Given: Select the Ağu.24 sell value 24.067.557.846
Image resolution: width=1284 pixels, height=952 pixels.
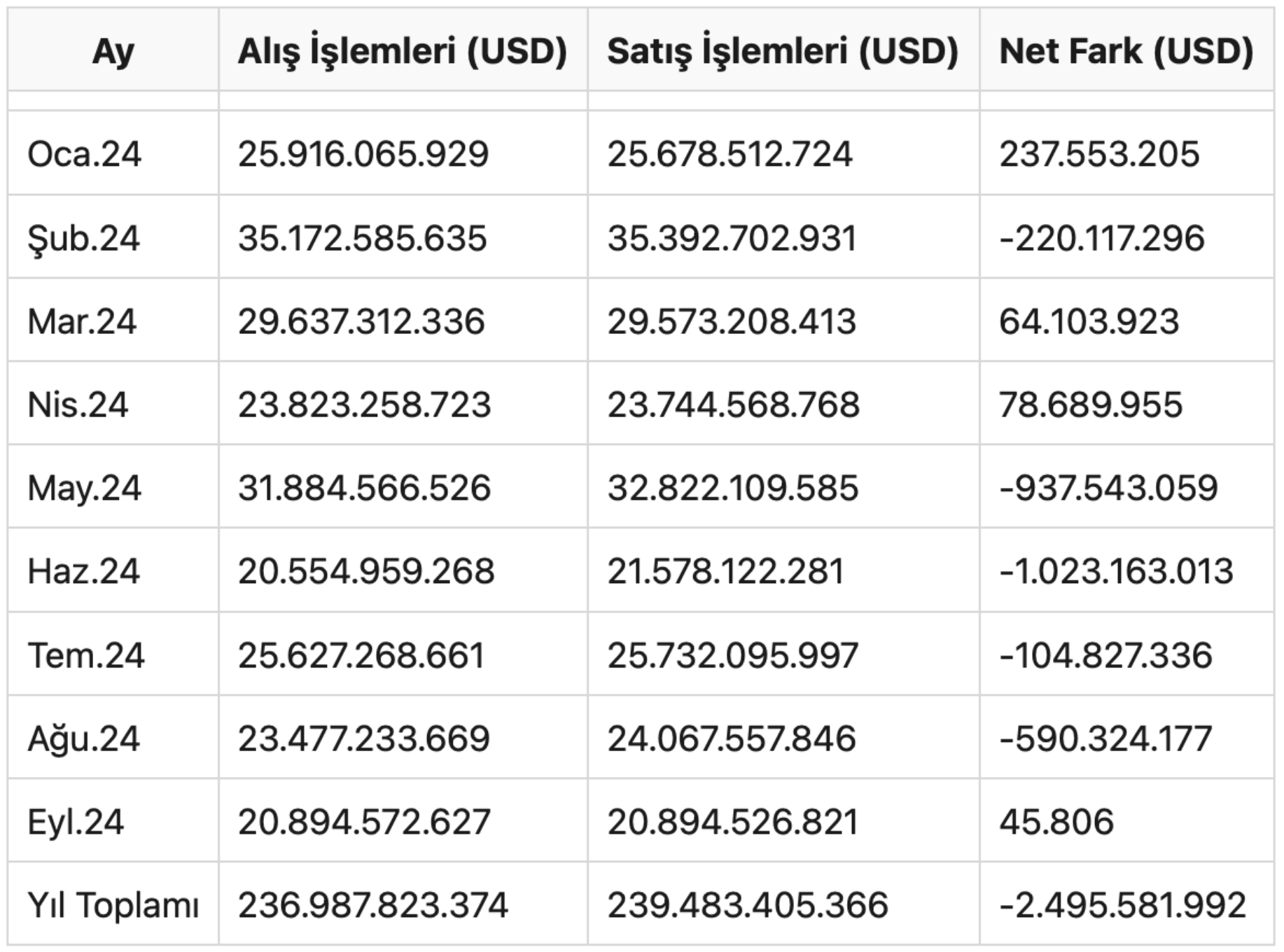Looking at the screenshot, I should [x=732, y=738].
